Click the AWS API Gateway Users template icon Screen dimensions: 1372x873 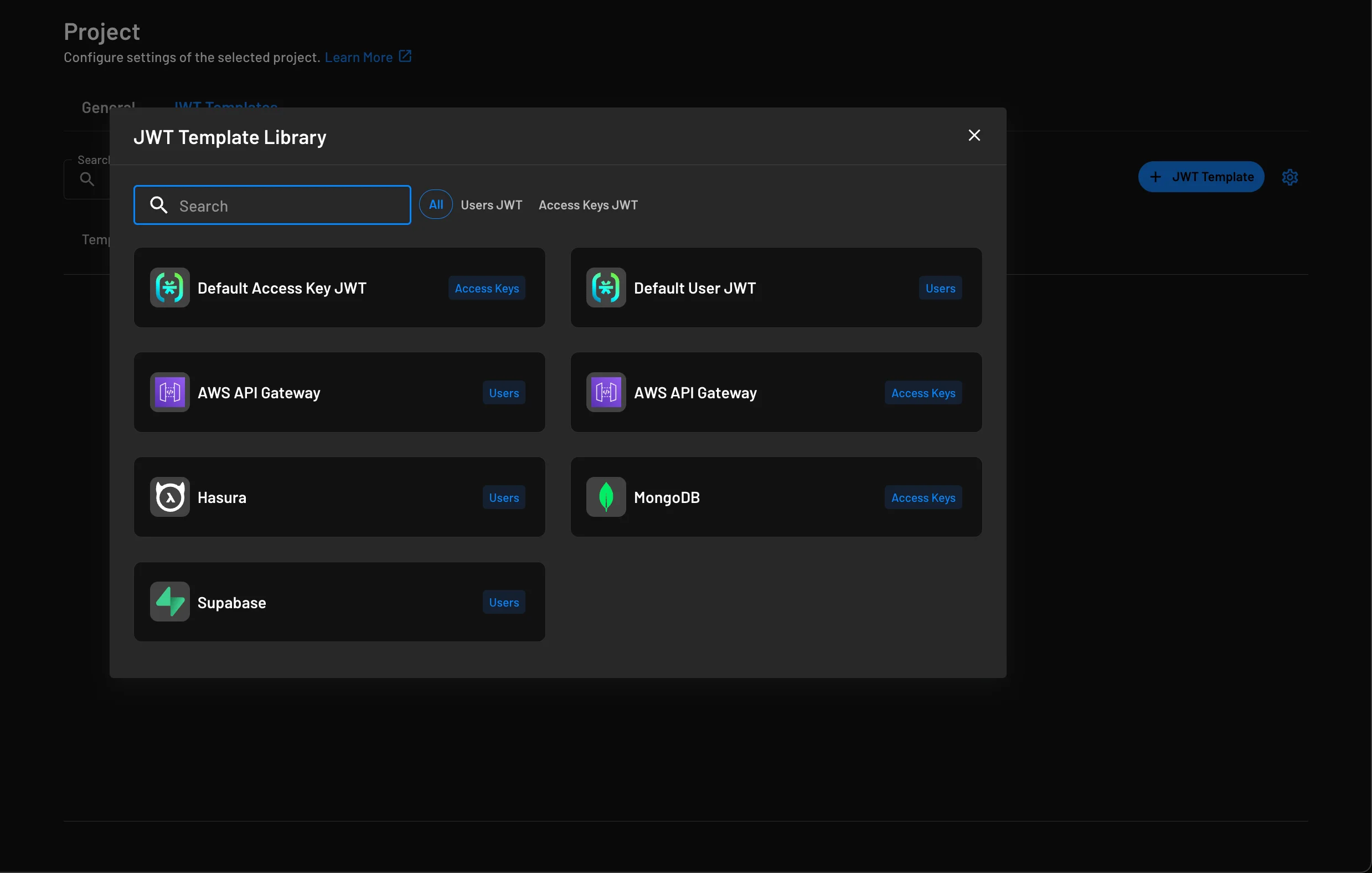(169, 392)
